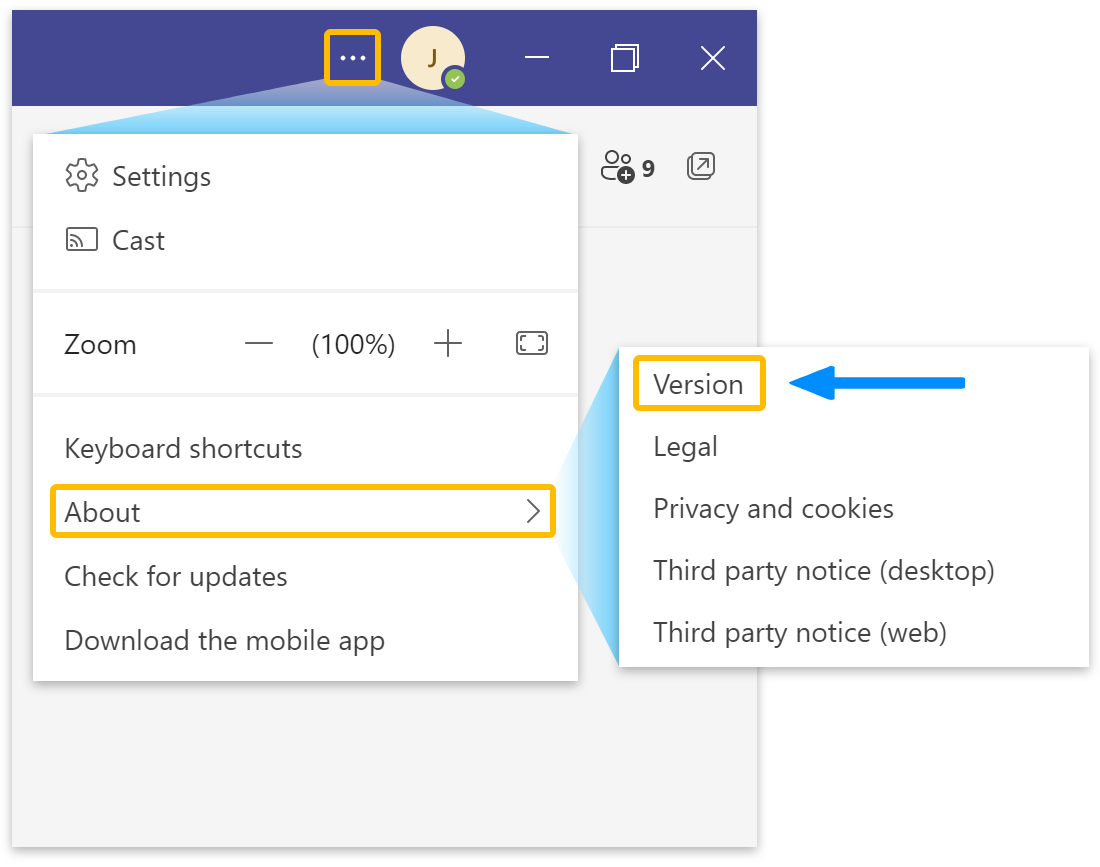
Task: Expand the Version submenu item
Action: 698,383
